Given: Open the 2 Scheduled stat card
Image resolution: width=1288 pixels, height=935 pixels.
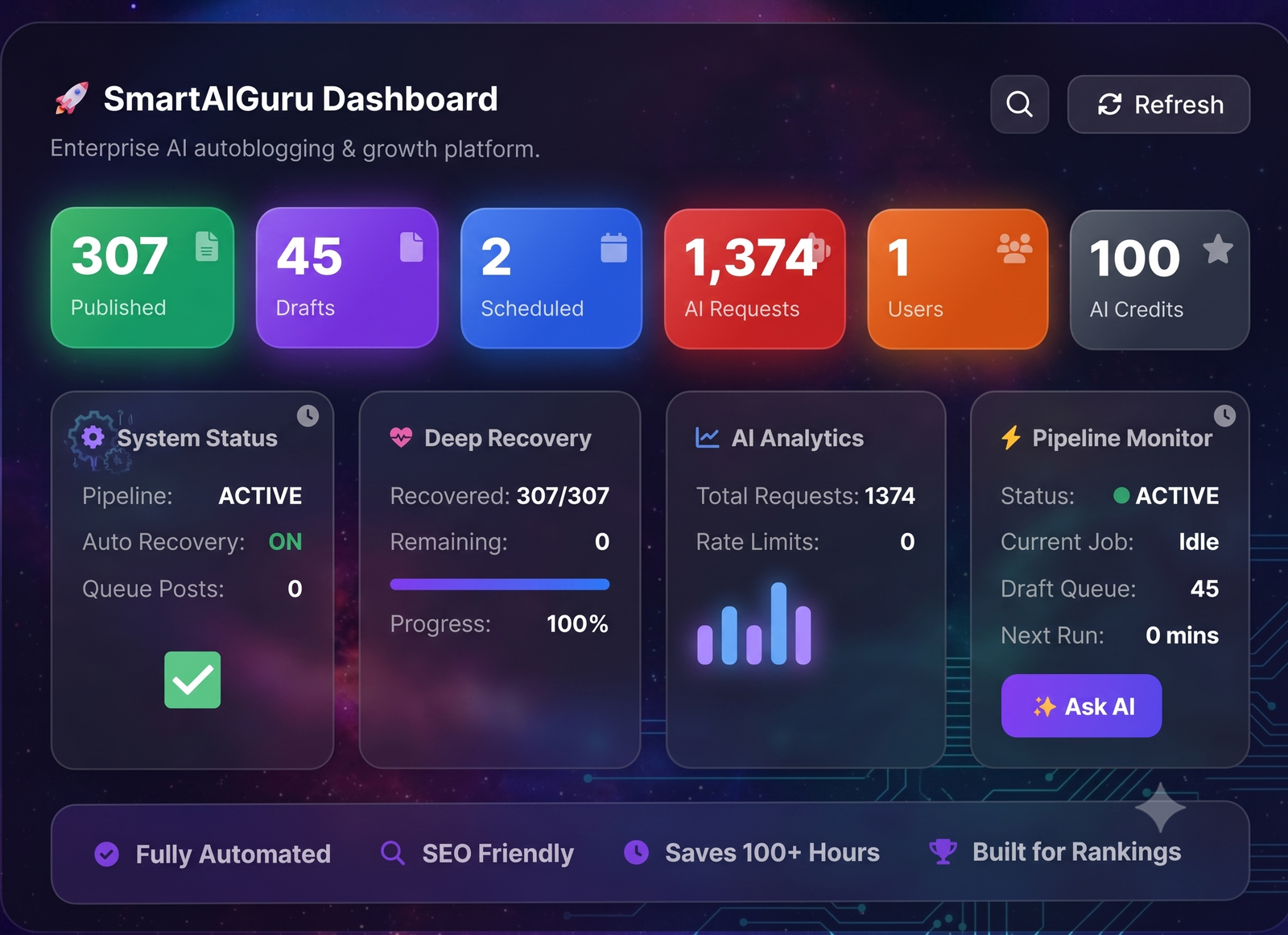Looking at the screenshot, I should coord(551,279).
